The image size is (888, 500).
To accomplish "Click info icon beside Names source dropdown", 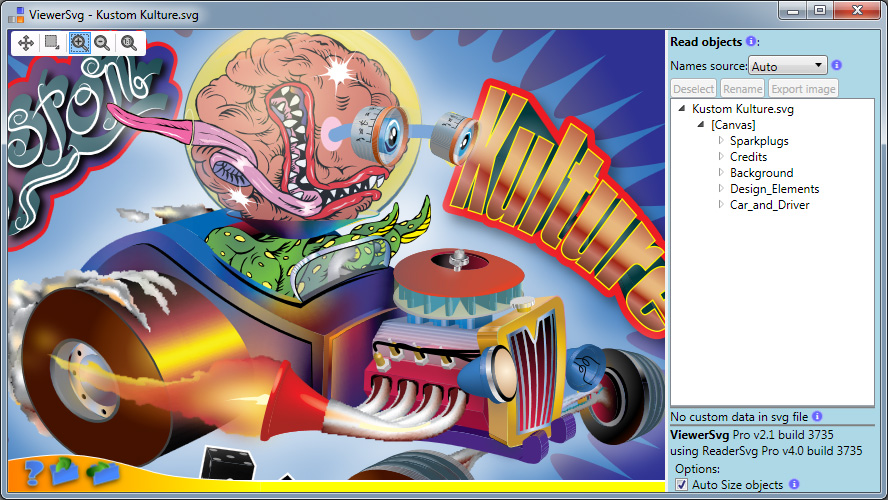I will point(837,66).
